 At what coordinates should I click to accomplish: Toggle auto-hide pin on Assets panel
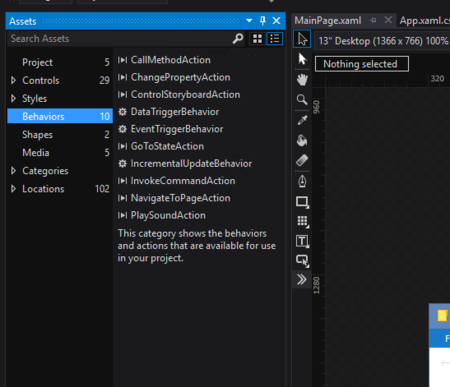(263, 21)
